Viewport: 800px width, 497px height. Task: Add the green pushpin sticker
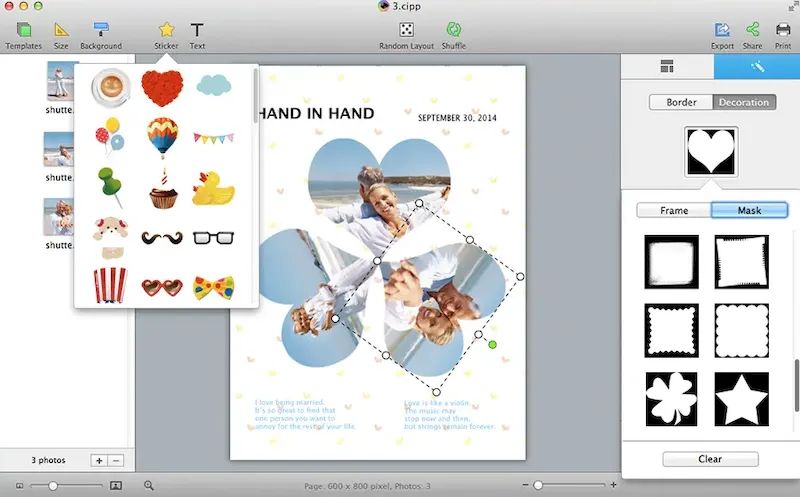pyautogui.click(x=110, y=187)
